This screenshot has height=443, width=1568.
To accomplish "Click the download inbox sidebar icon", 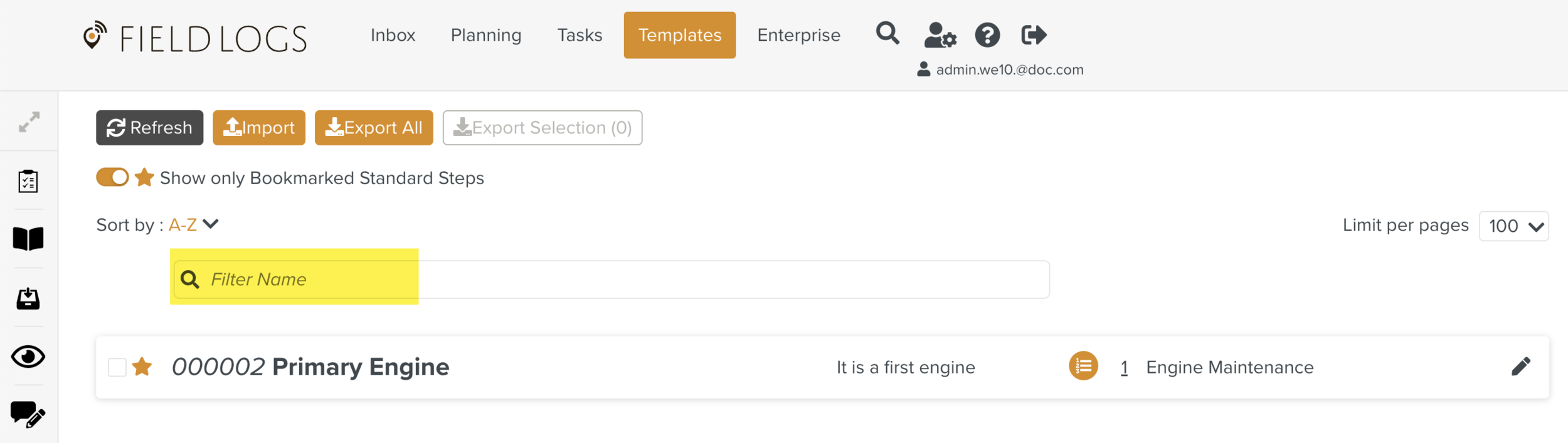I will point(28,298).
